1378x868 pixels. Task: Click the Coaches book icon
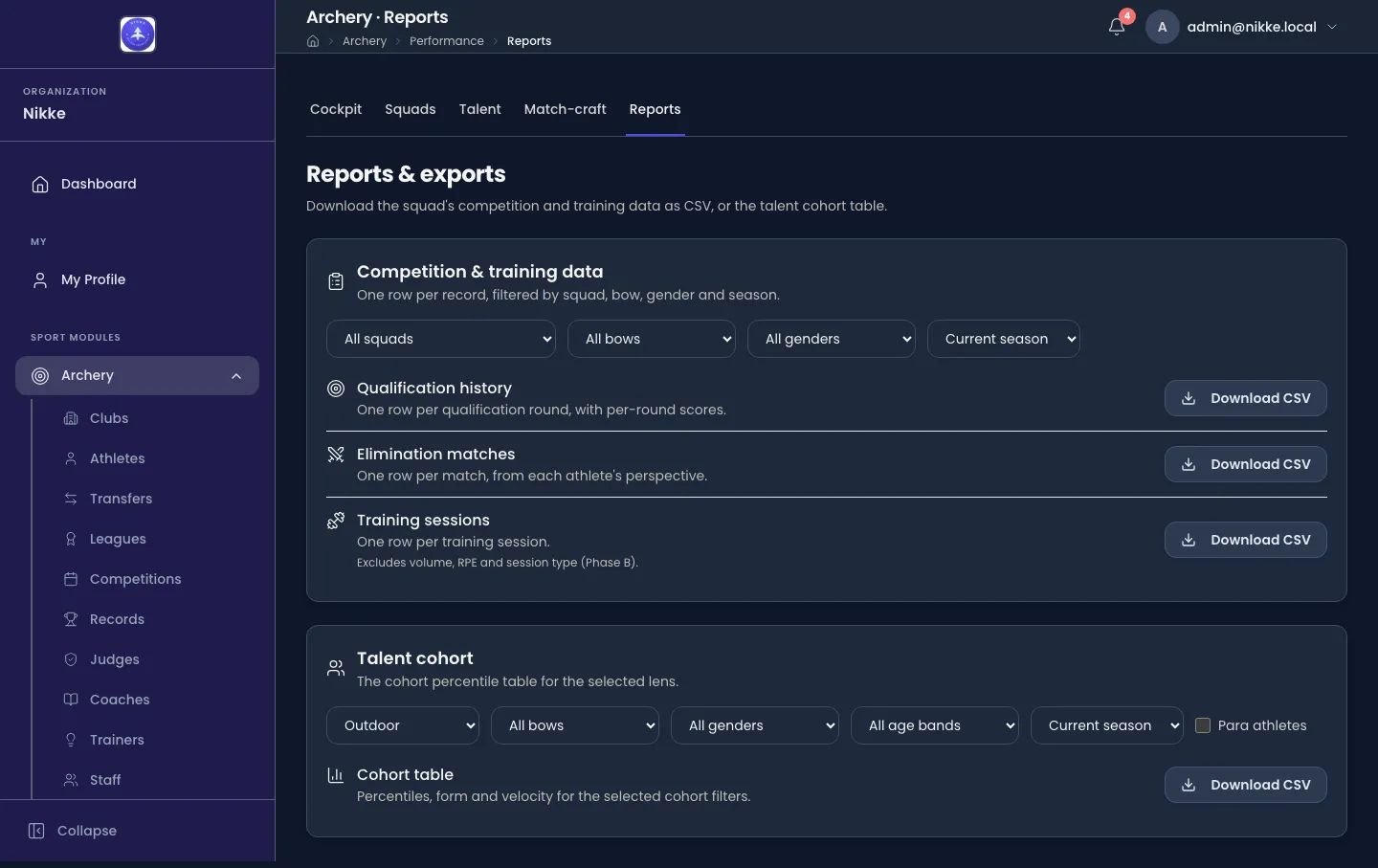pos(71,700)
